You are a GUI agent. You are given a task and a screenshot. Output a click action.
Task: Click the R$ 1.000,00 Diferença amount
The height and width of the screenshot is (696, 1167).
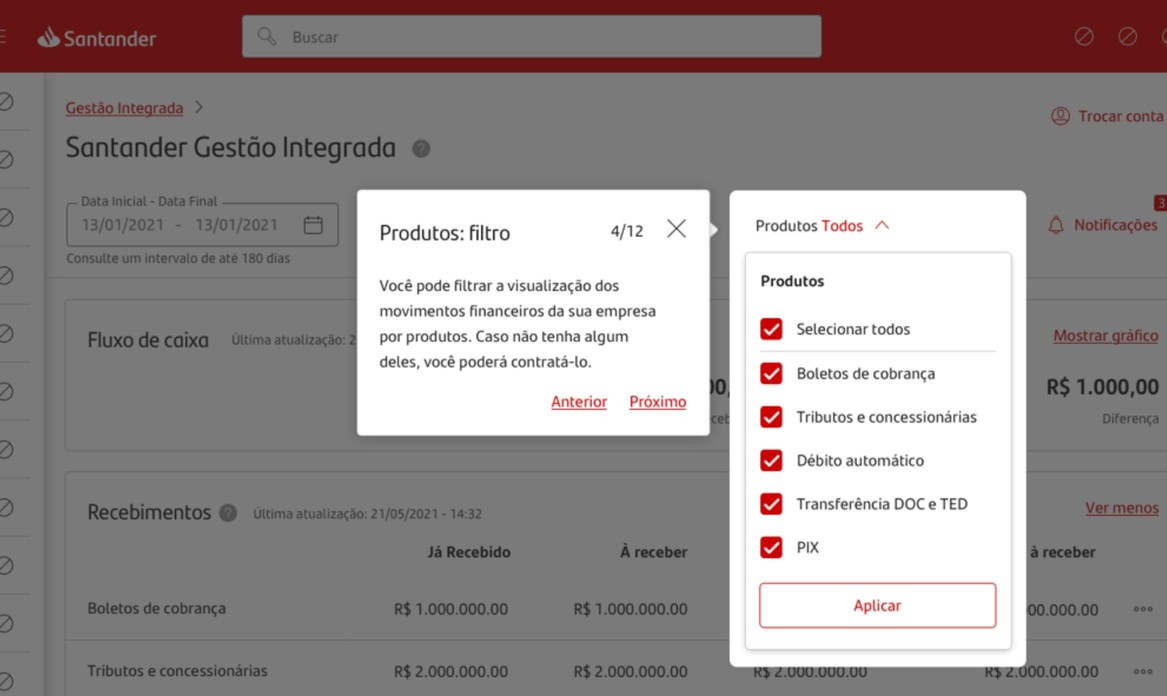pyautogui.click(x=1102, y=387)
